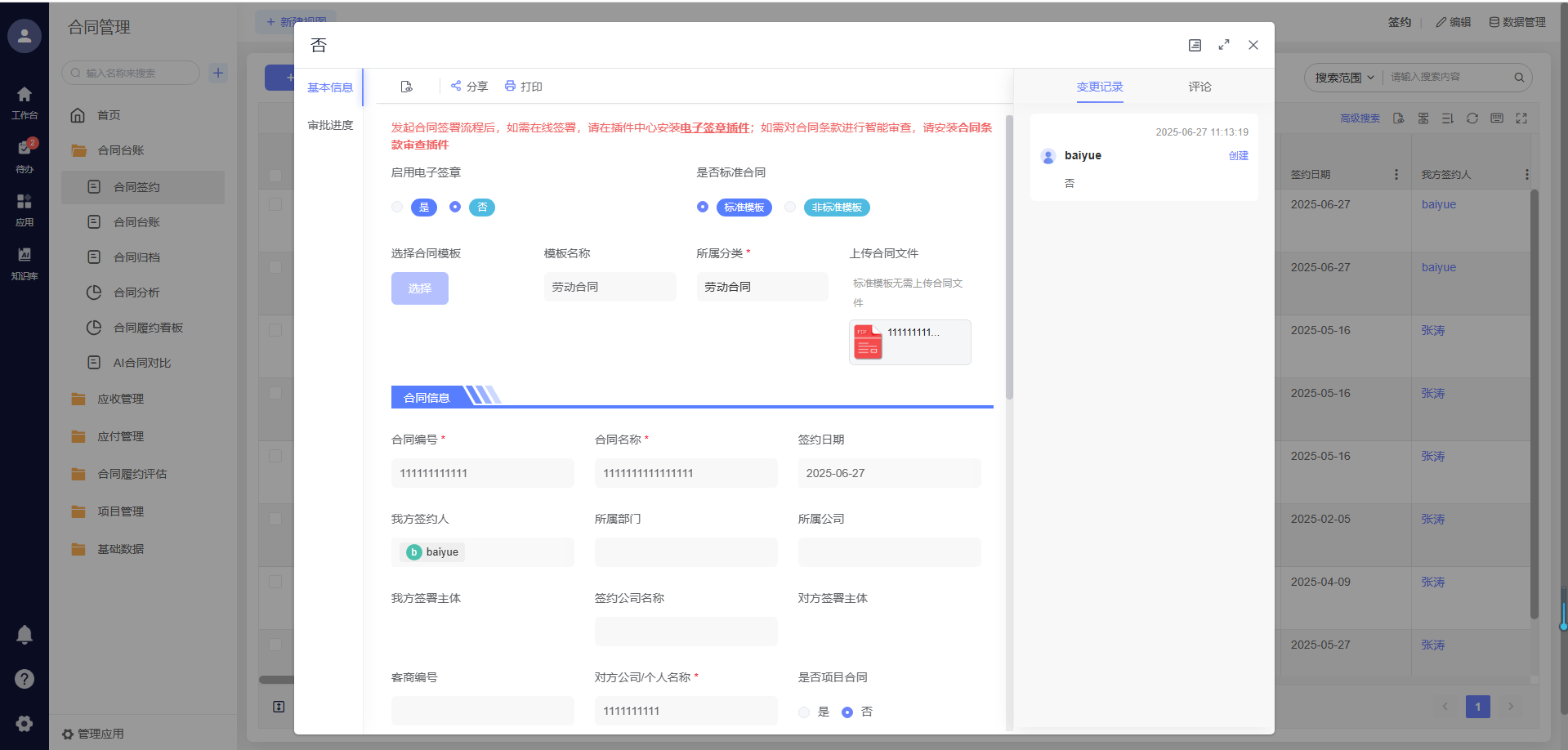Open the 待办 todo icon with badge
The height and width of the screenshot is (750, 1568).
(x=25, y=149)
